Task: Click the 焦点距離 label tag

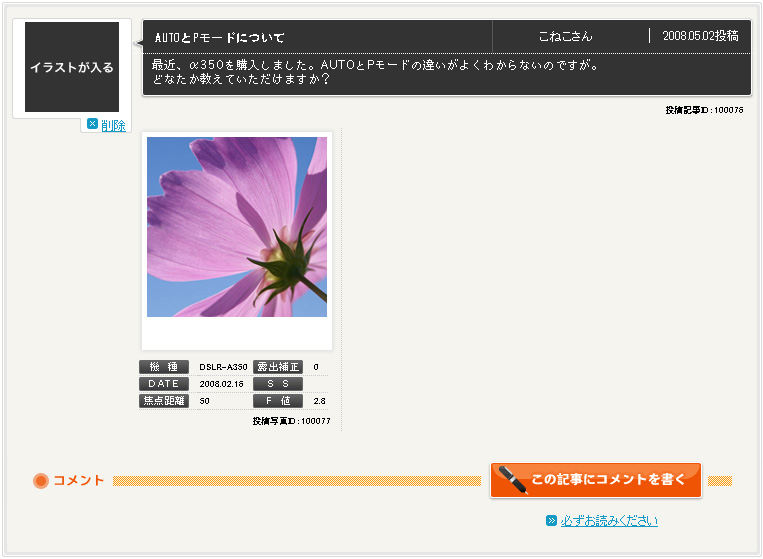Action: pos(164,401)
